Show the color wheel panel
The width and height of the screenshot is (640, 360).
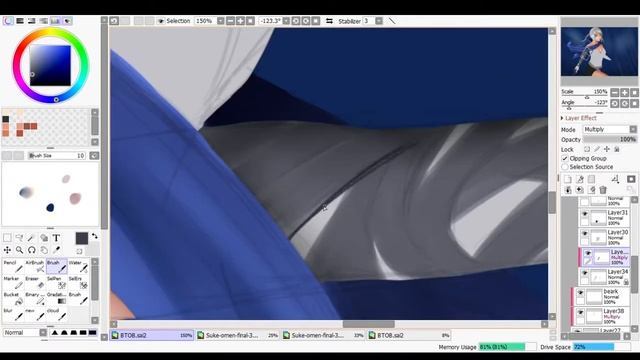(x=8, y=20)
